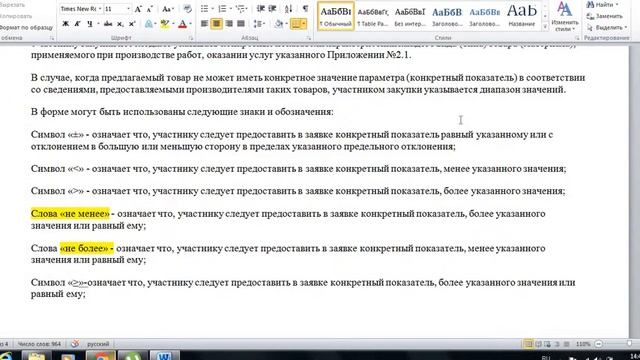Increase paragraph indent

coord(272,9)
